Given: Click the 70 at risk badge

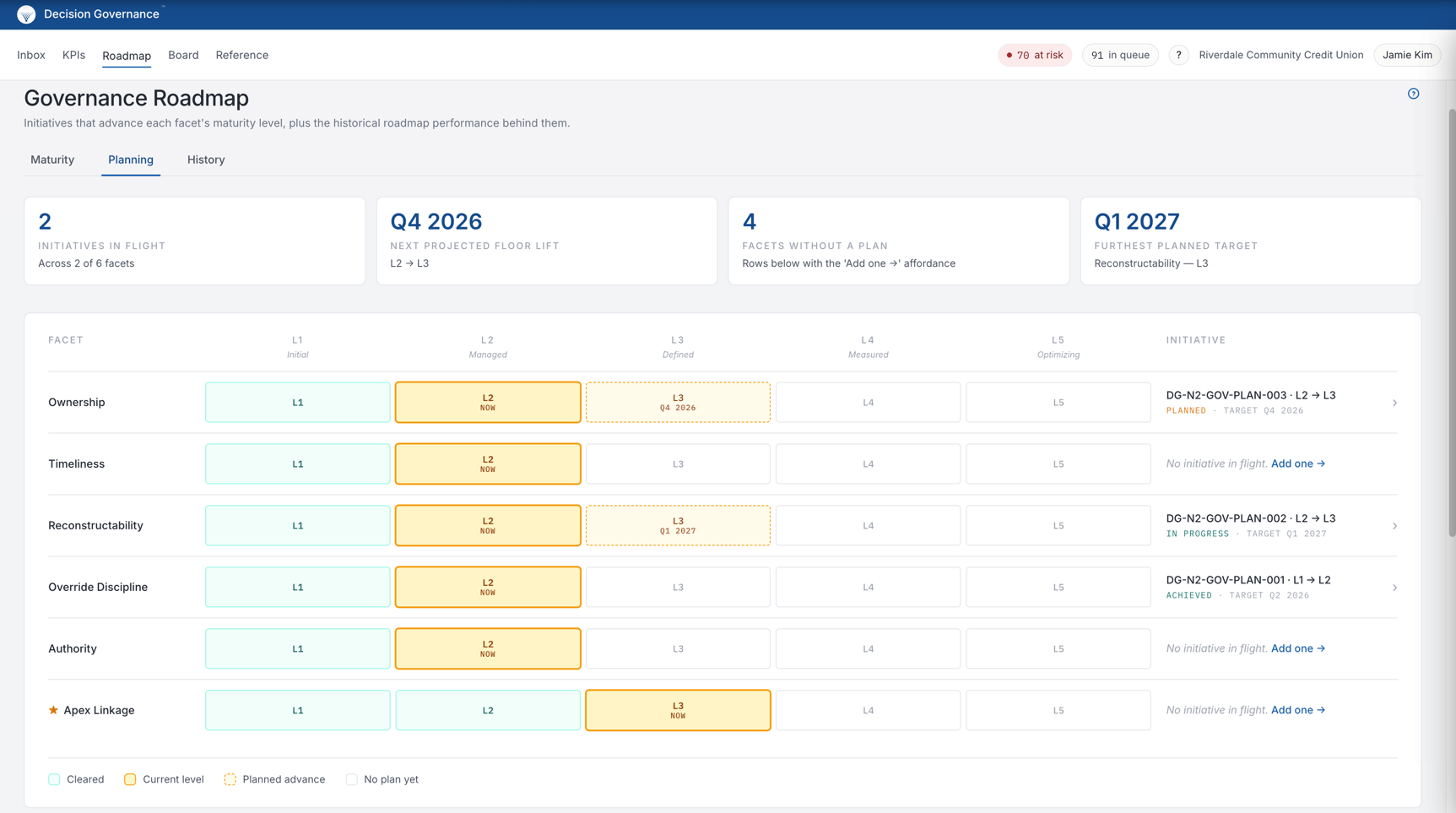Looking at the screenshot, I should pyautogui.click(x=1035, y=55).
